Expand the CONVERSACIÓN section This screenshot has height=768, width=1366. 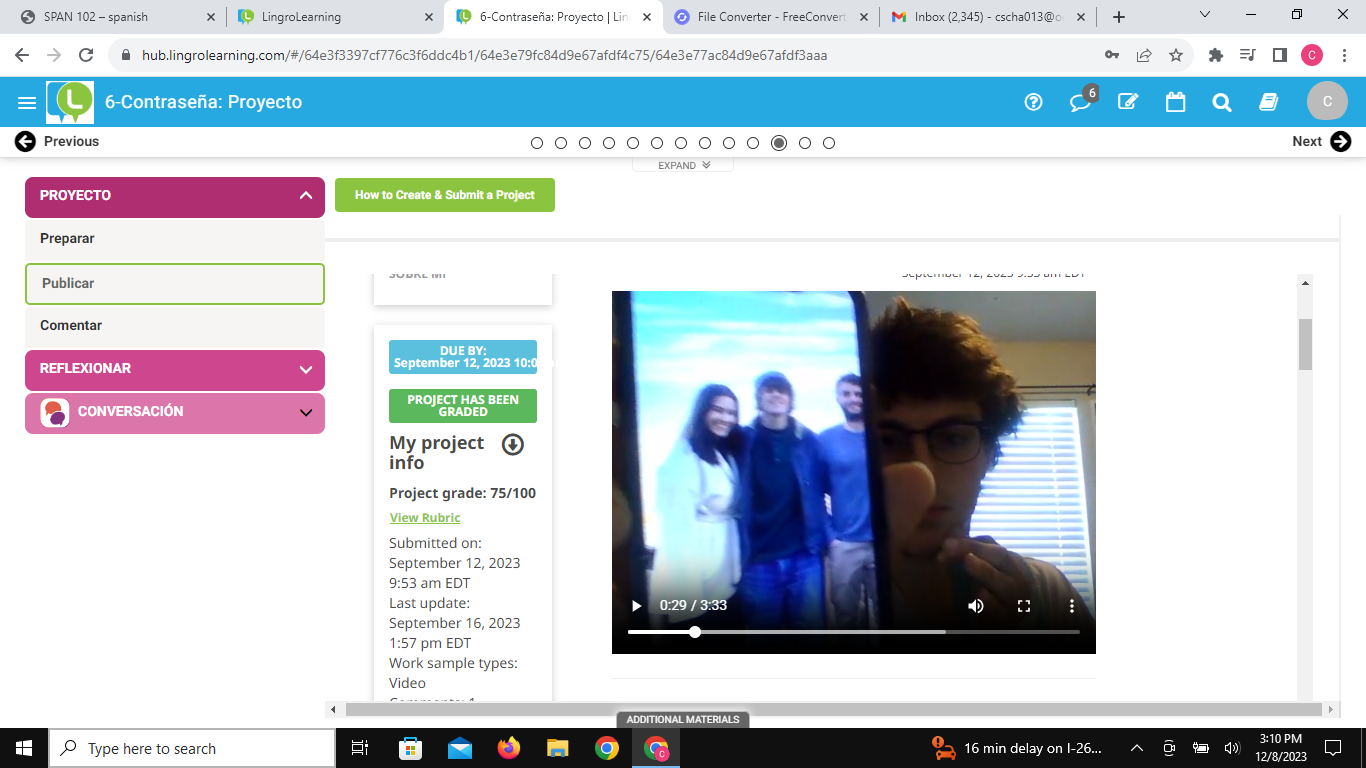305,412
